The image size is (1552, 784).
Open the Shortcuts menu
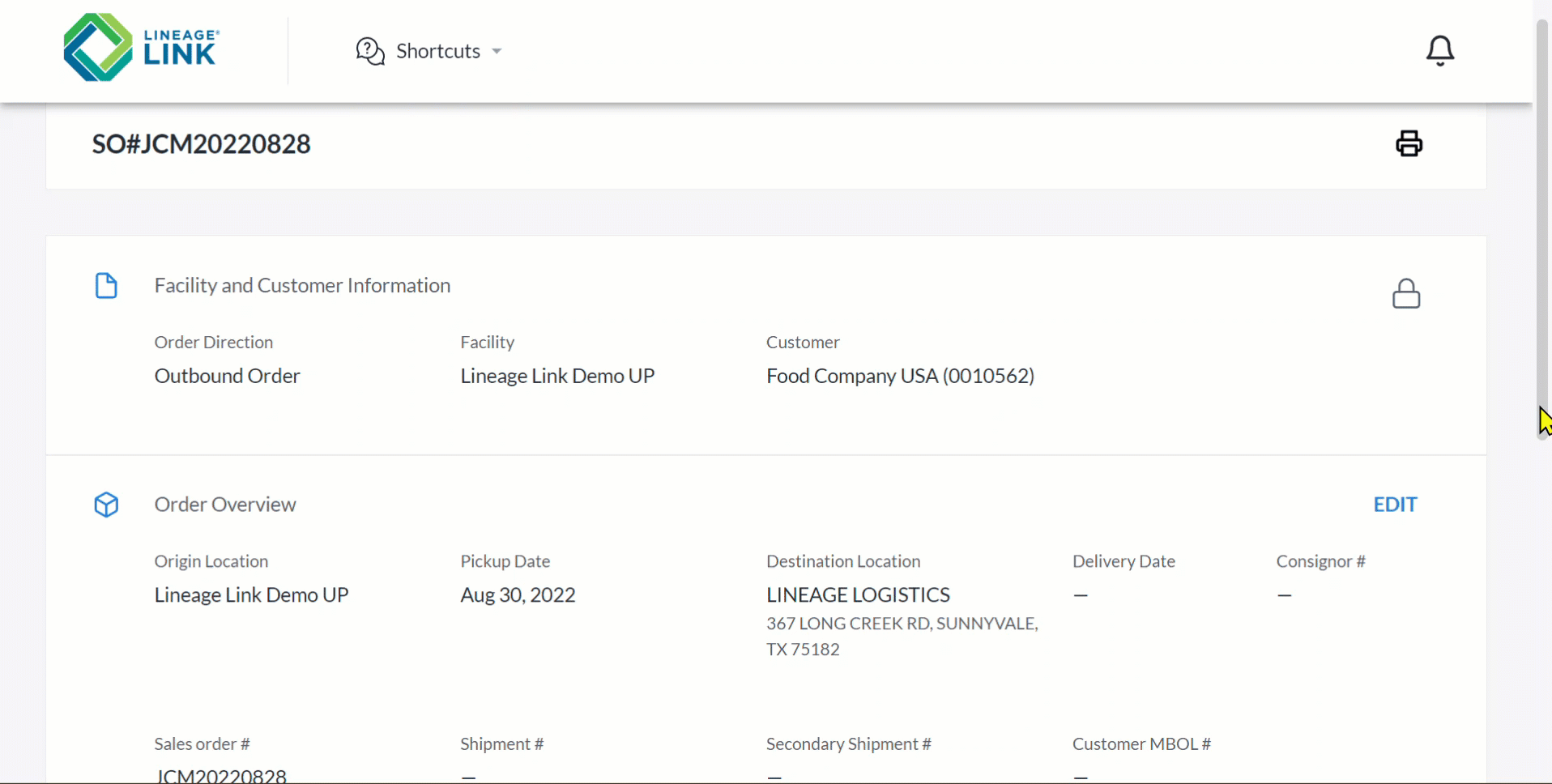tap(429, 51)
